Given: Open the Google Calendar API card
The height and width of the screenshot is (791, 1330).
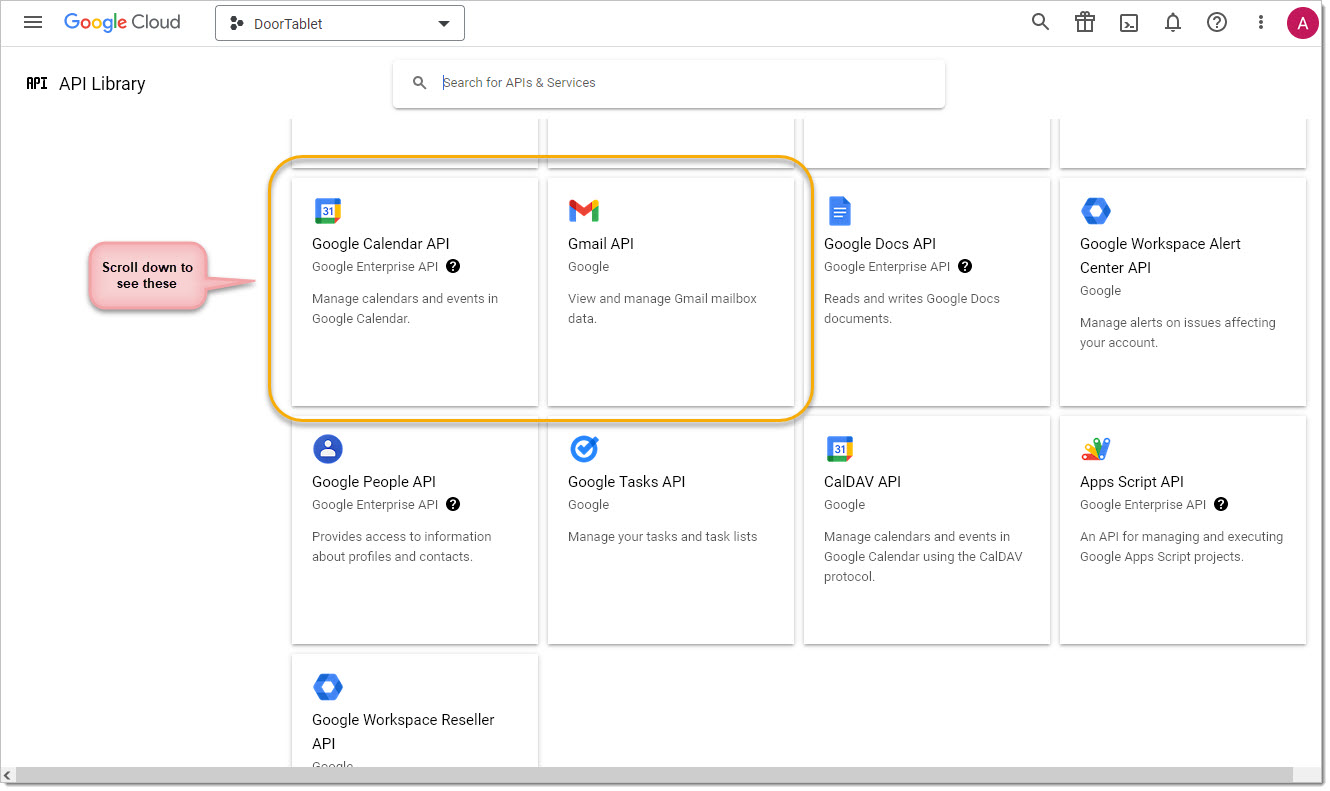Looking at the screenshot, I should (x=414, y=291).
